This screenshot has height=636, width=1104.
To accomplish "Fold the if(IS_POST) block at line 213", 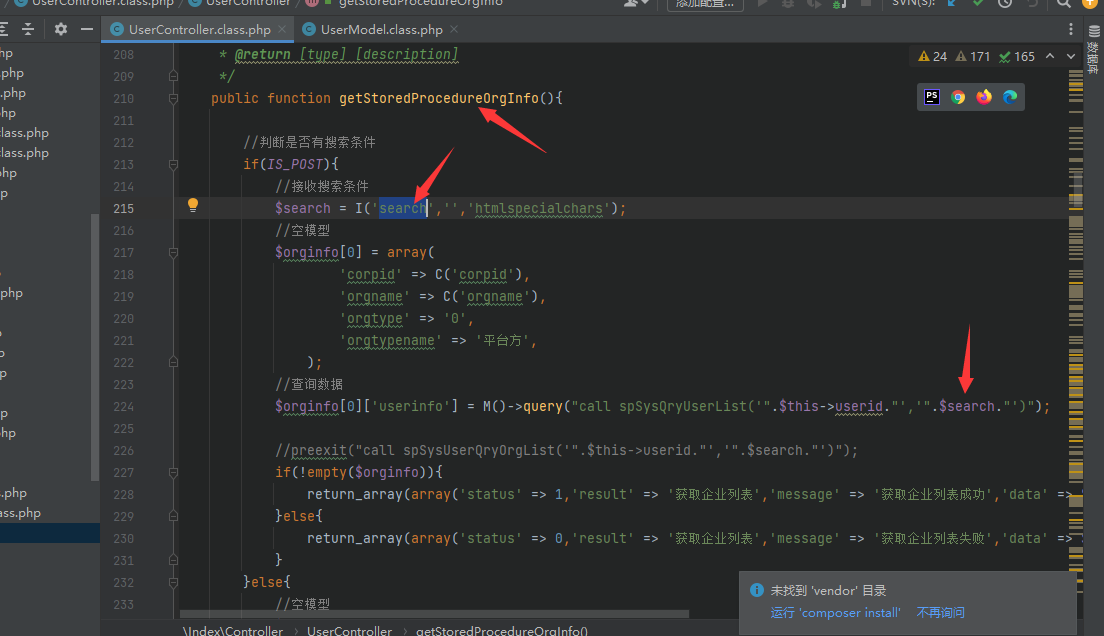I will (173, 164).
